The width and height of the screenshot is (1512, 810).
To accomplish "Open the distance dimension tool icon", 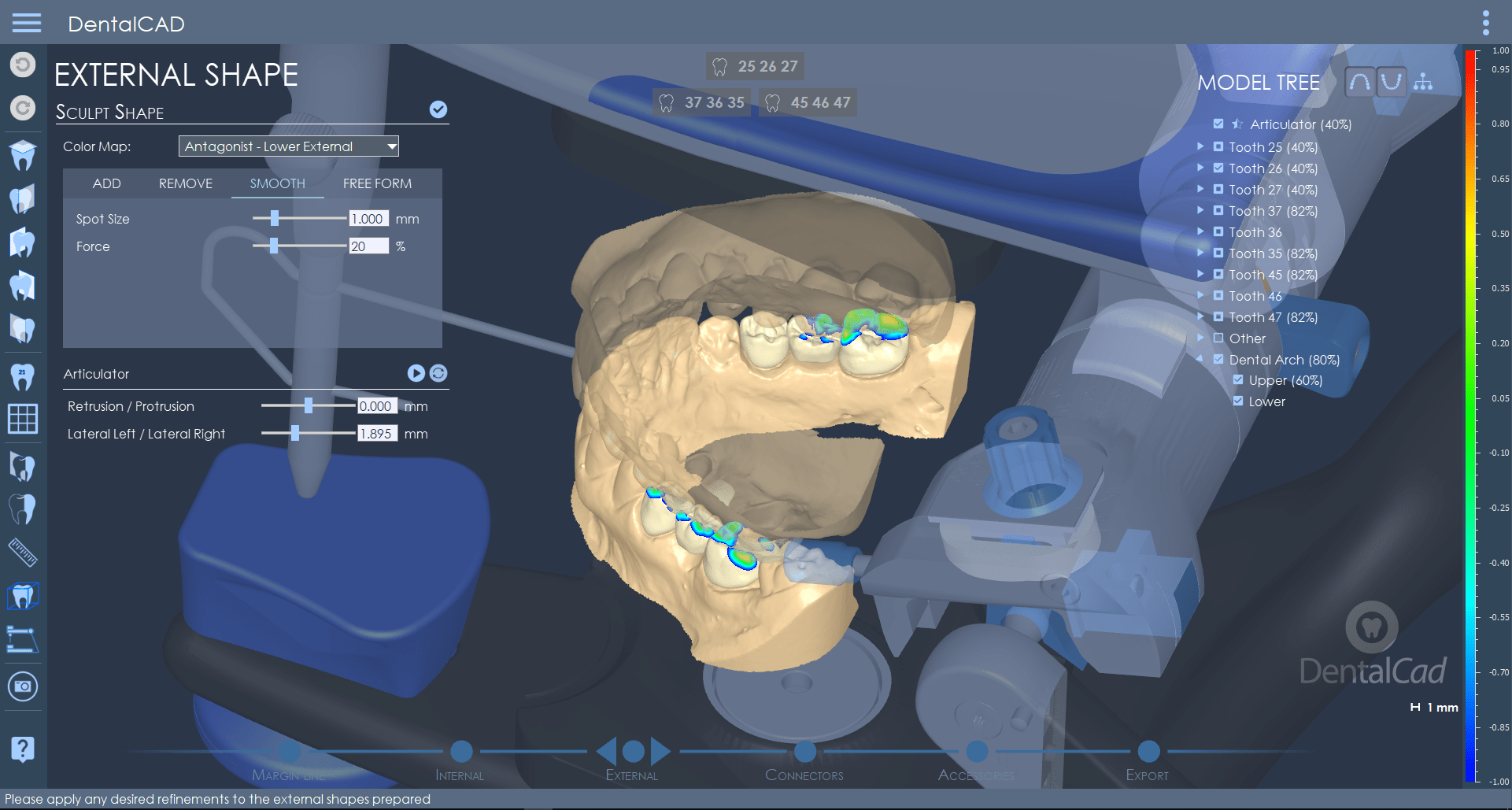I will [x=23, y=640].
